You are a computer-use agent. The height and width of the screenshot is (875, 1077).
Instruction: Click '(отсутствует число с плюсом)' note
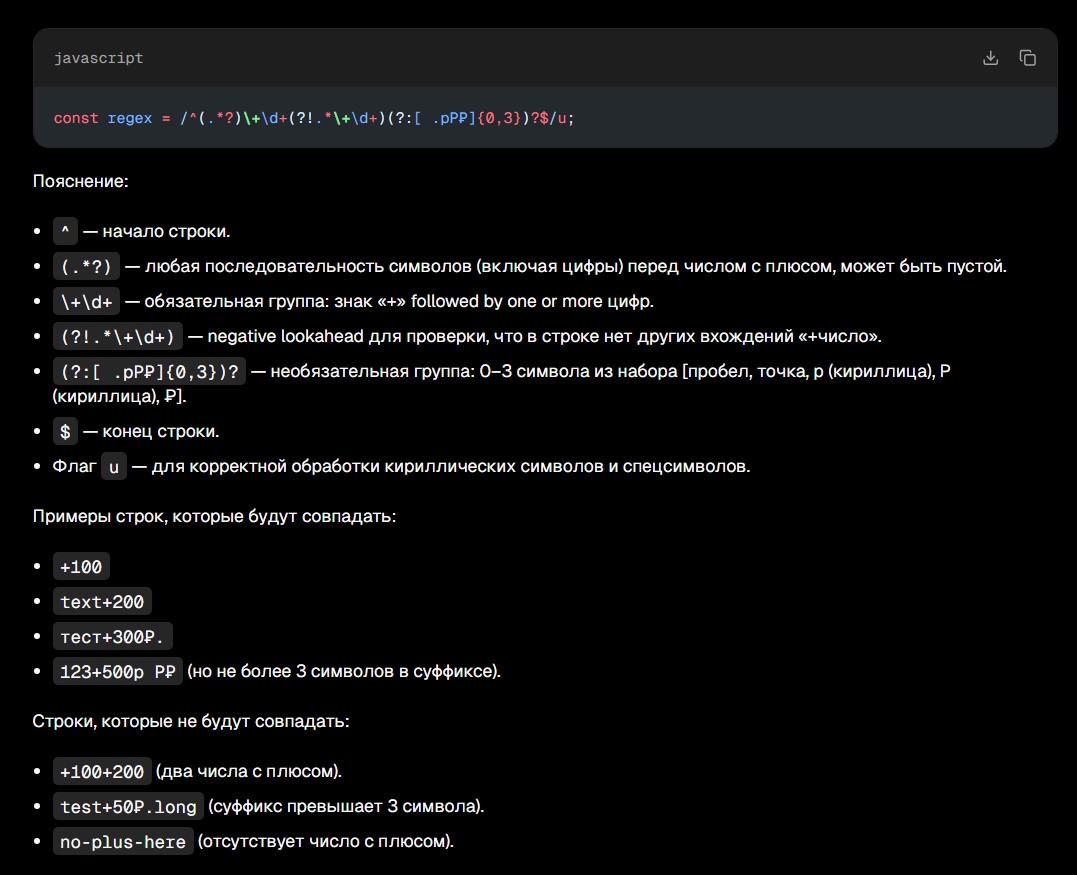(326, 841)
